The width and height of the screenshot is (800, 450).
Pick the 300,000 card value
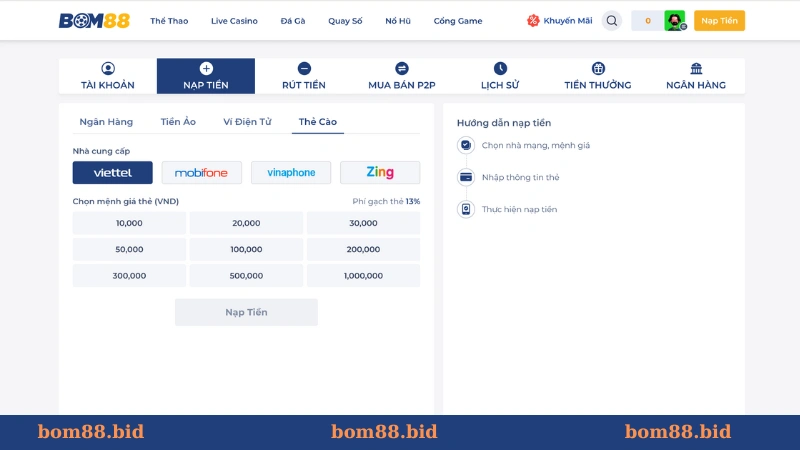tap(129, 276)
